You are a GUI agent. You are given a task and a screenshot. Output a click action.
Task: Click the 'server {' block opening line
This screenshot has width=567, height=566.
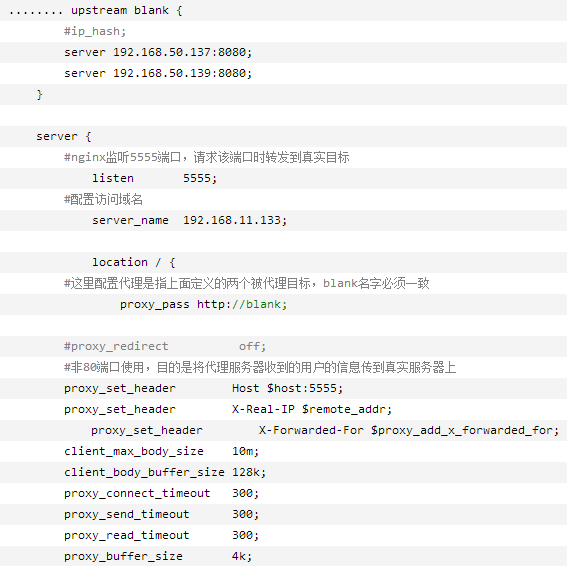tap(64, 136)
